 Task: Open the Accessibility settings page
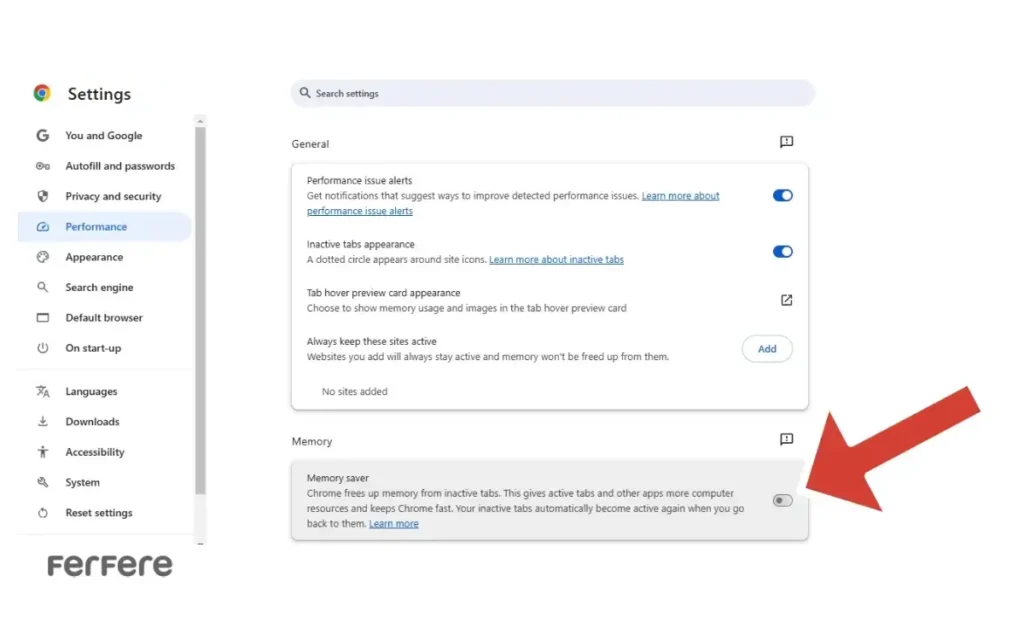(95, 452)
